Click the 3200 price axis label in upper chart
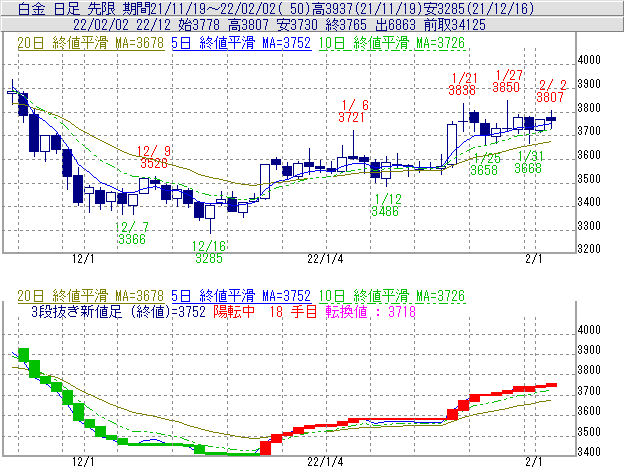This screenshot has width=624, height=475. point(589,249)
